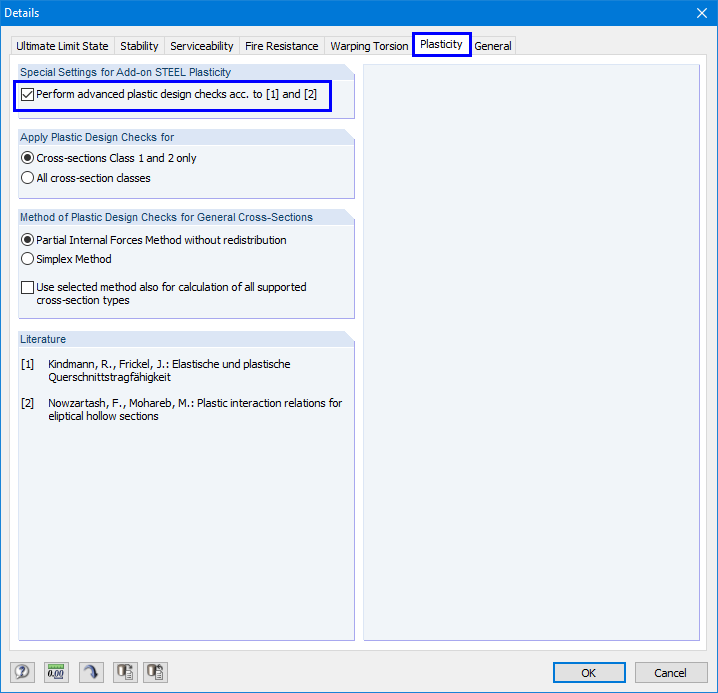Close the Details dialog window
718x693 pixels.
pos(702,13)
